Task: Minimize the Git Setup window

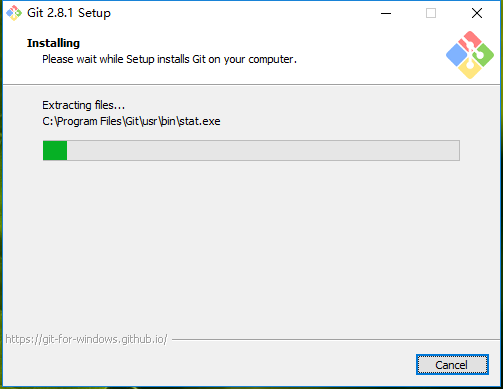Action: coord(386,13)
